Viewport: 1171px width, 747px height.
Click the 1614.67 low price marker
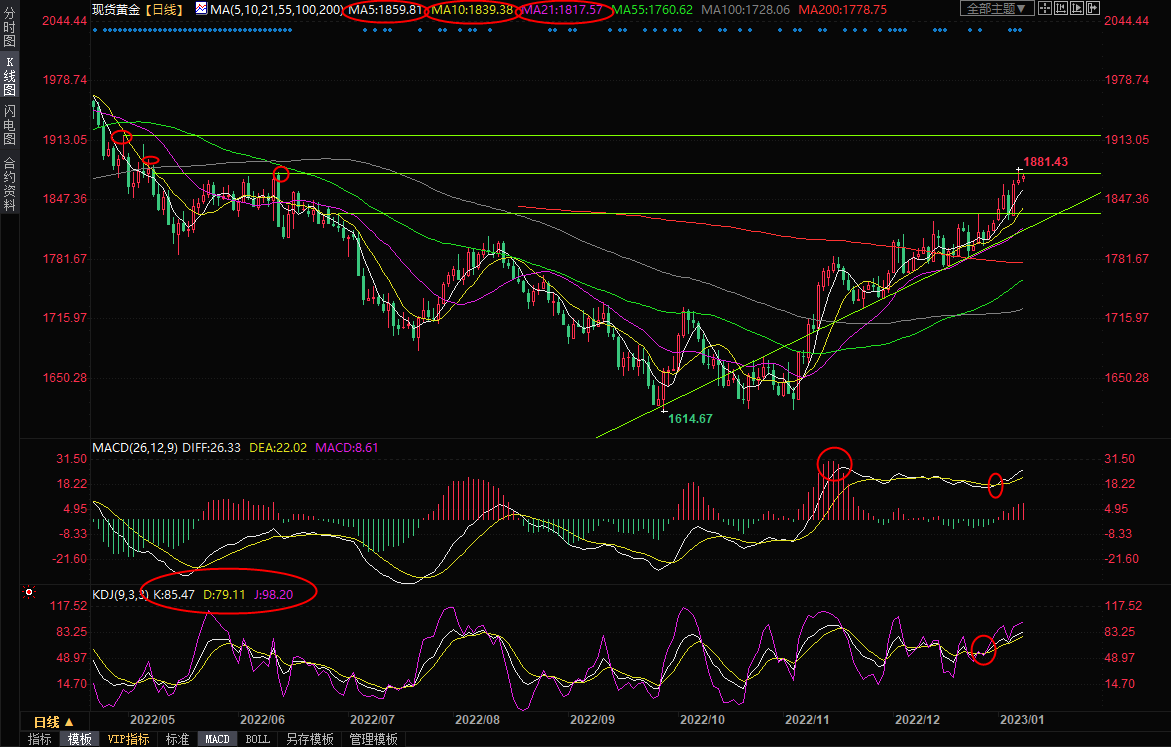pyautogui.click(x=690, y=419)
